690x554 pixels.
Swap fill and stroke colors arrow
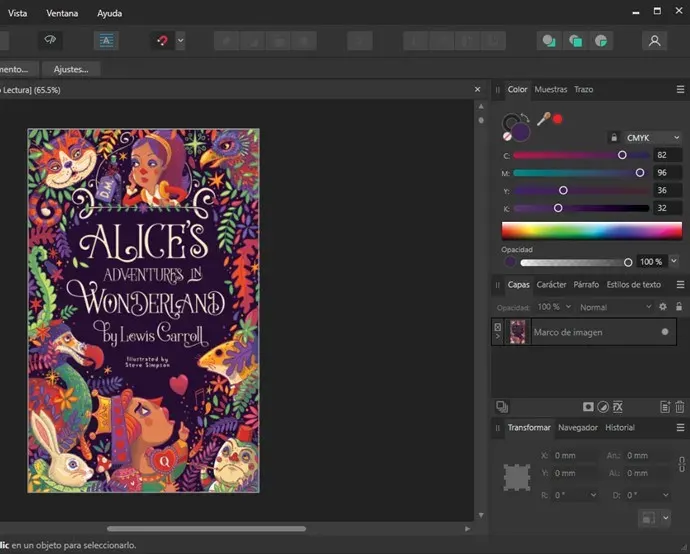coord(525,117)
